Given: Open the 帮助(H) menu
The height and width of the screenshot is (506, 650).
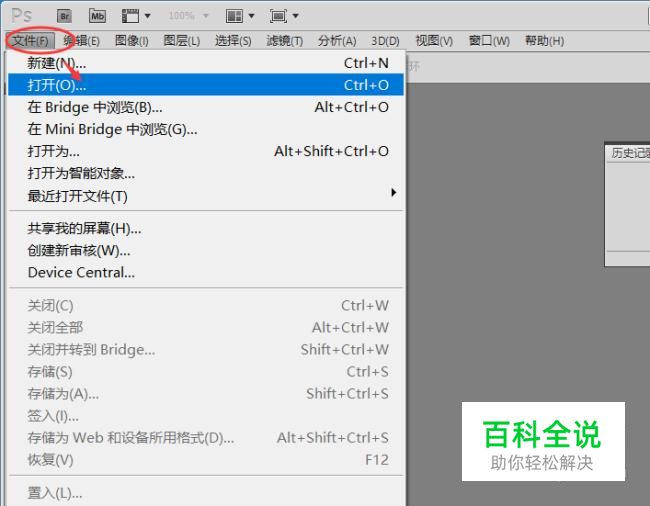Looking at the screenshot, I should pos(544,41).
